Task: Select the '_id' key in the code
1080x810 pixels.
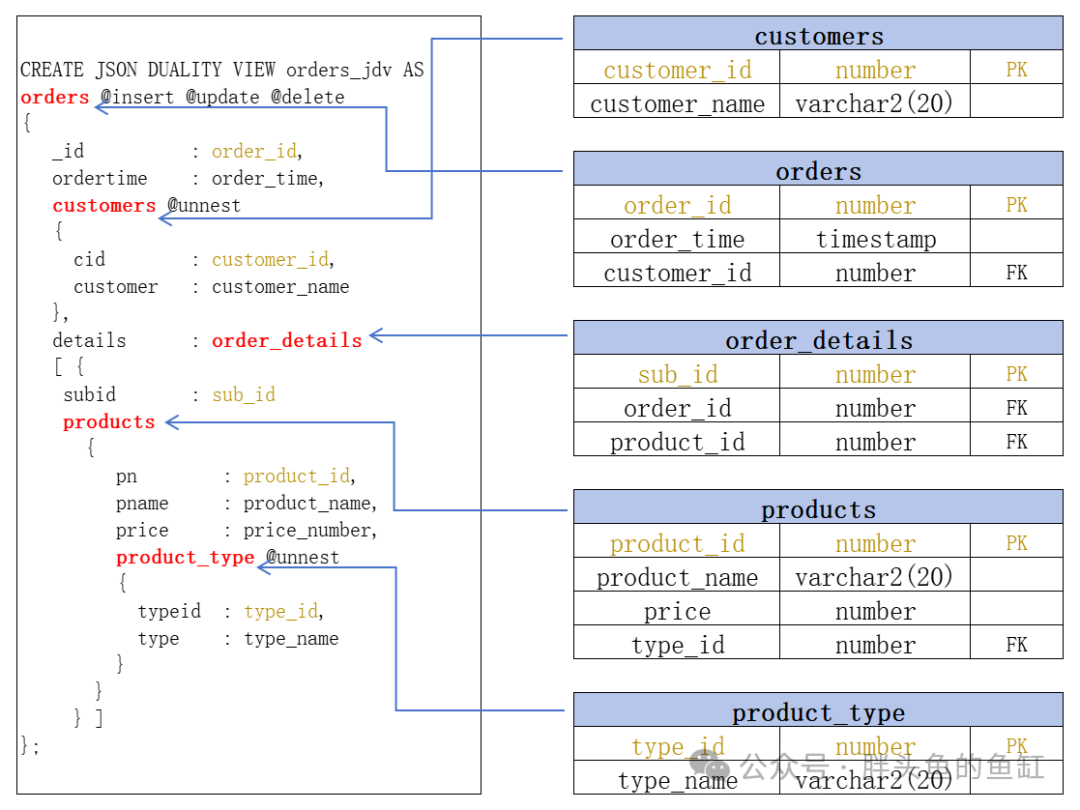Action: (68, 151)
